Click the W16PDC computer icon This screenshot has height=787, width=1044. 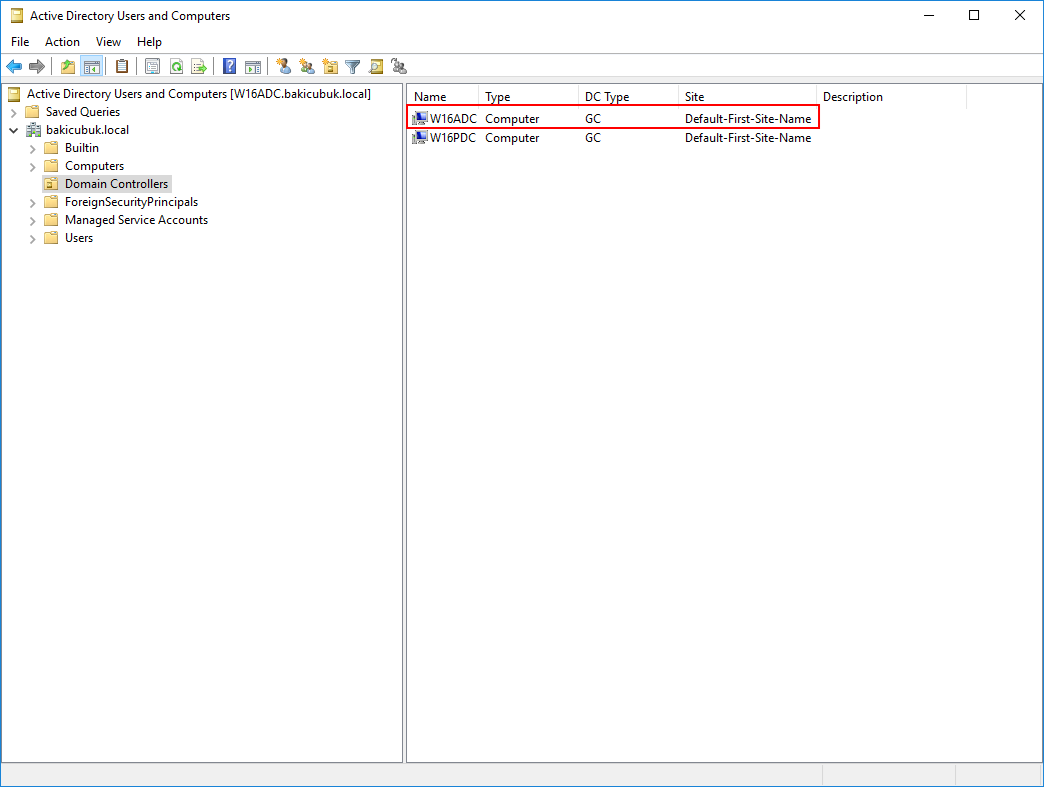pyautogui.click(x=419, y=138)
